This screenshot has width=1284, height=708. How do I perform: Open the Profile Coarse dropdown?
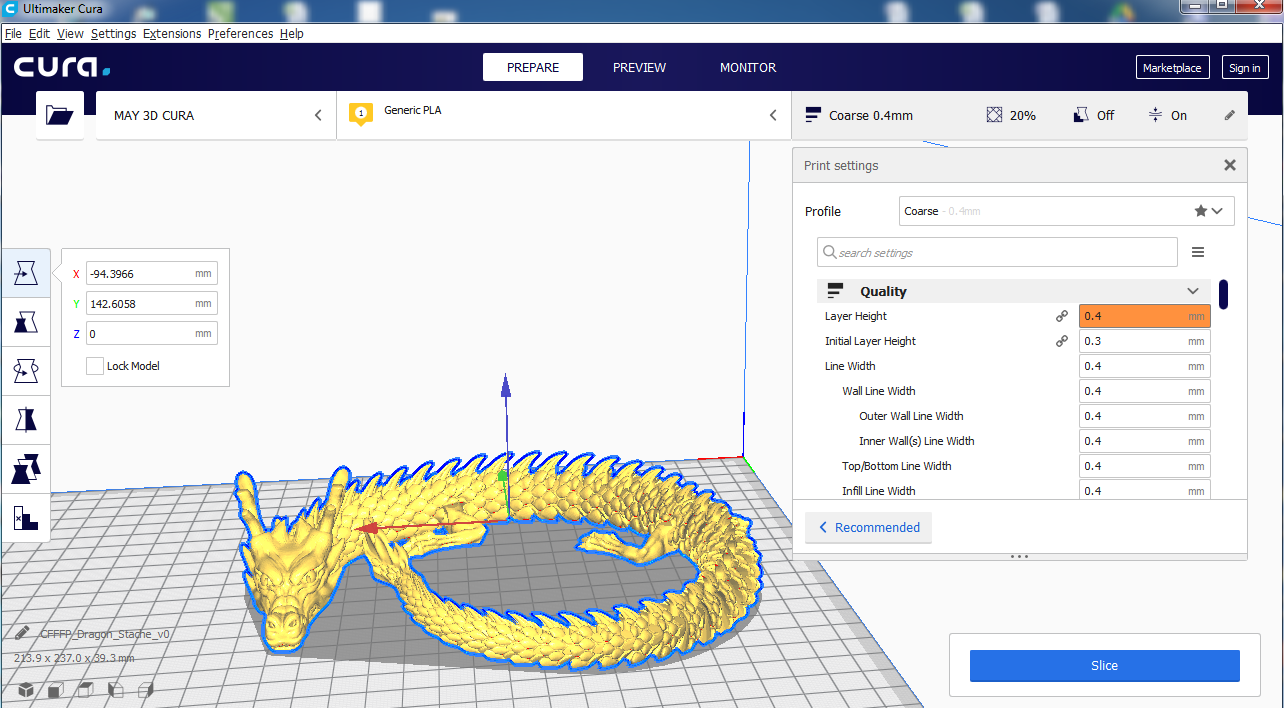pos(1067,211)
